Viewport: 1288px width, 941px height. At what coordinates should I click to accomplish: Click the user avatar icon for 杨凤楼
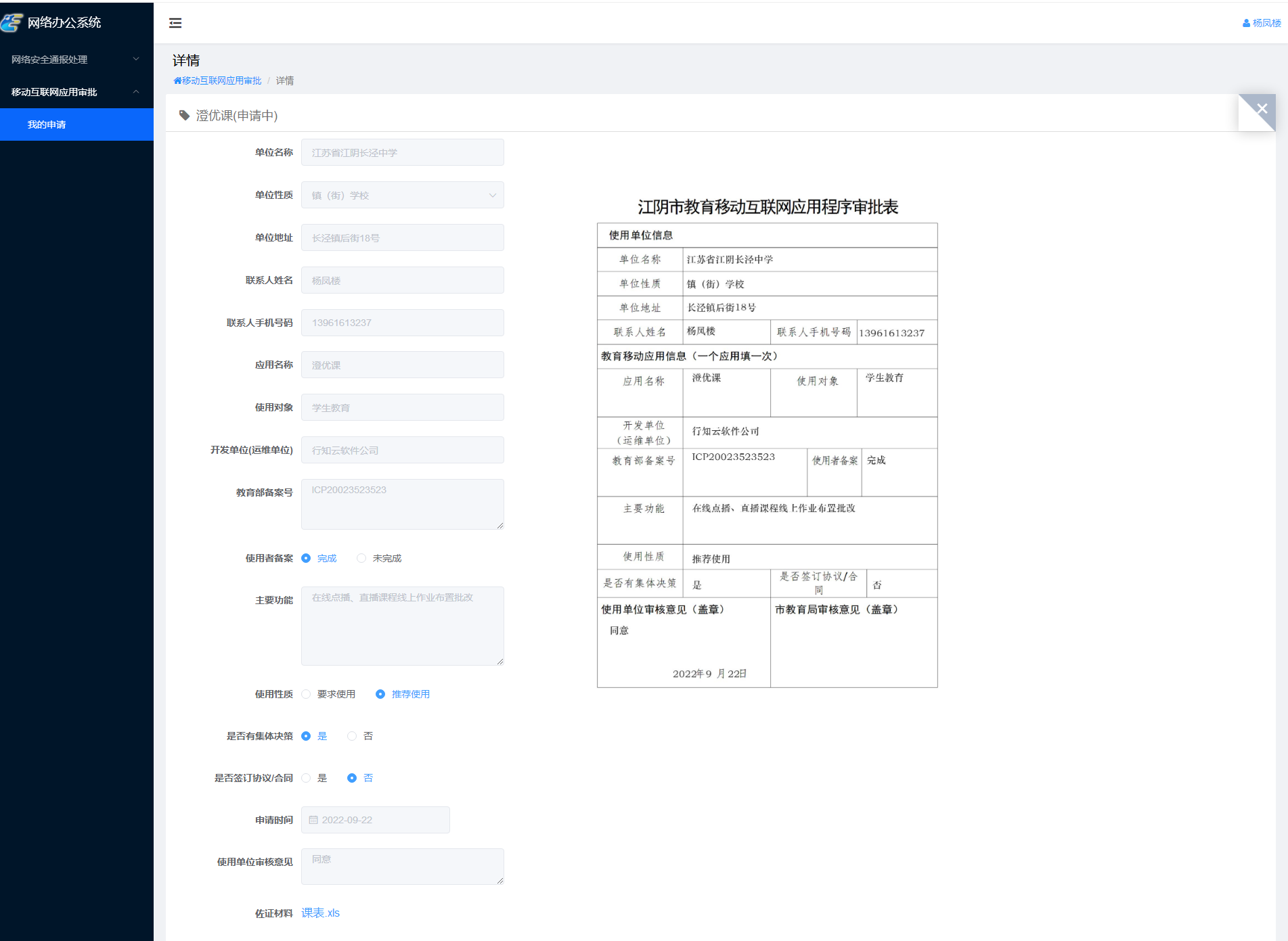tap(1246, 23)
